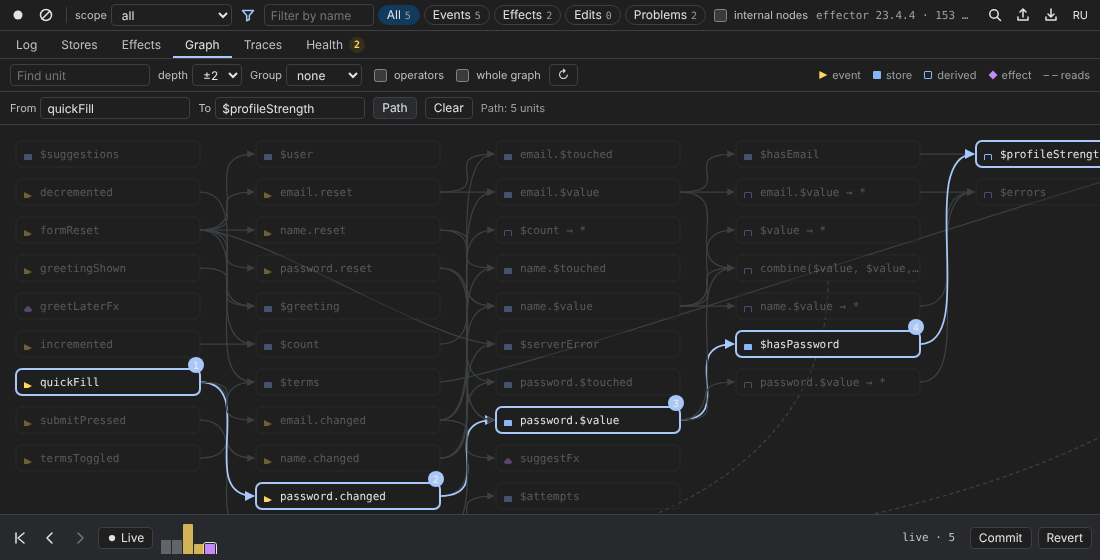The width and height of the screenshot is (1100, 560).
Task: Select the Edits 0 filter pill
Action: pyautogui.click(x=593, y=15)
